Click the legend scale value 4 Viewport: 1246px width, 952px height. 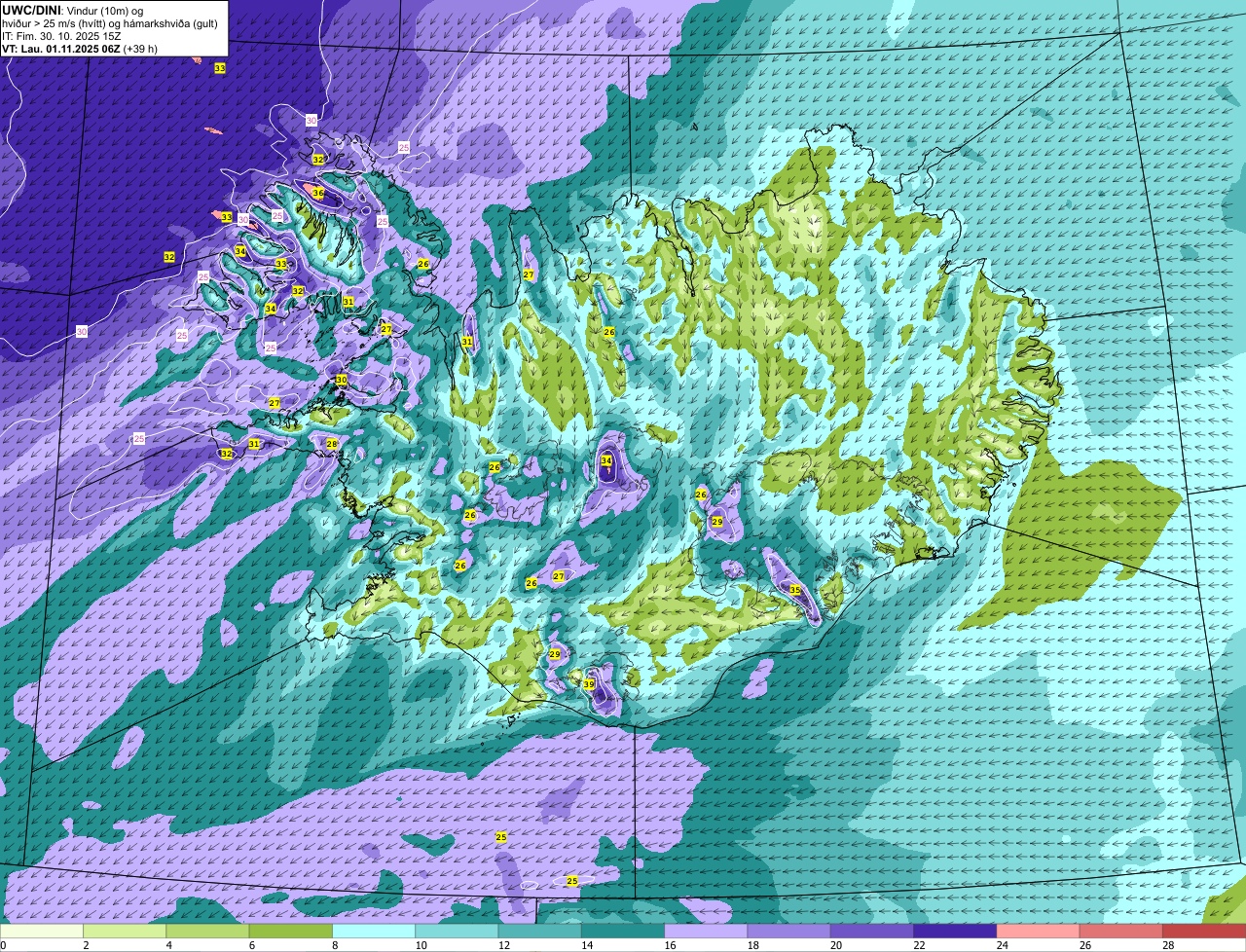coord(168,945)
